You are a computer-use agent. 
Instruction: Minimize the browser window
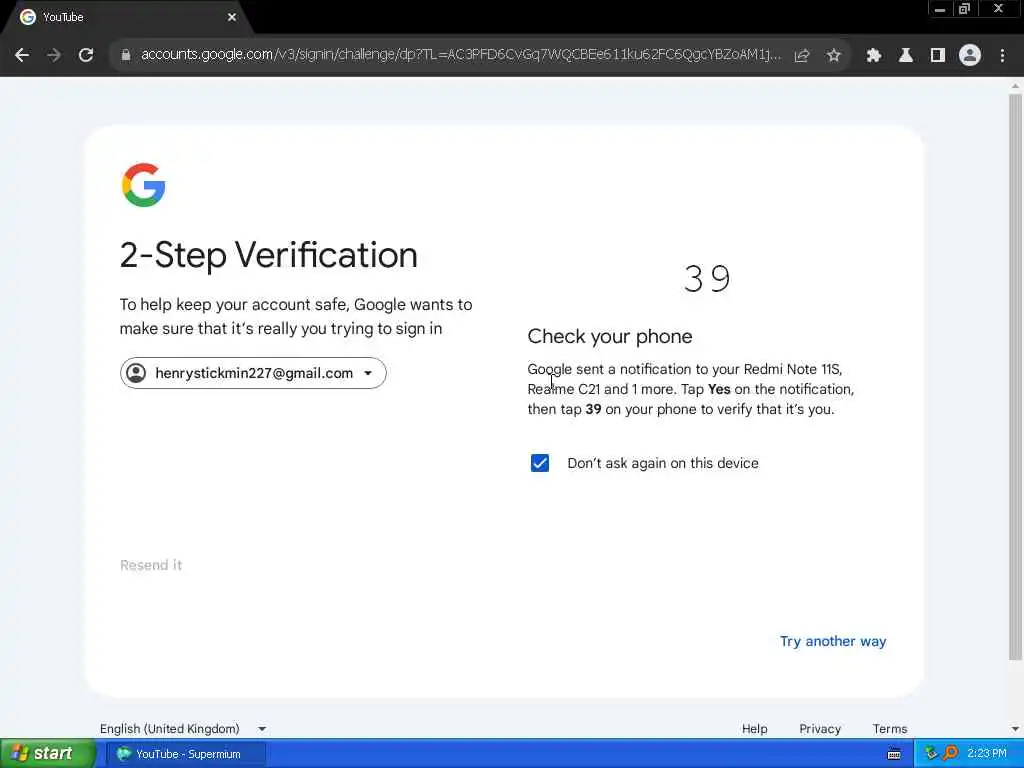tap(940, 9)
